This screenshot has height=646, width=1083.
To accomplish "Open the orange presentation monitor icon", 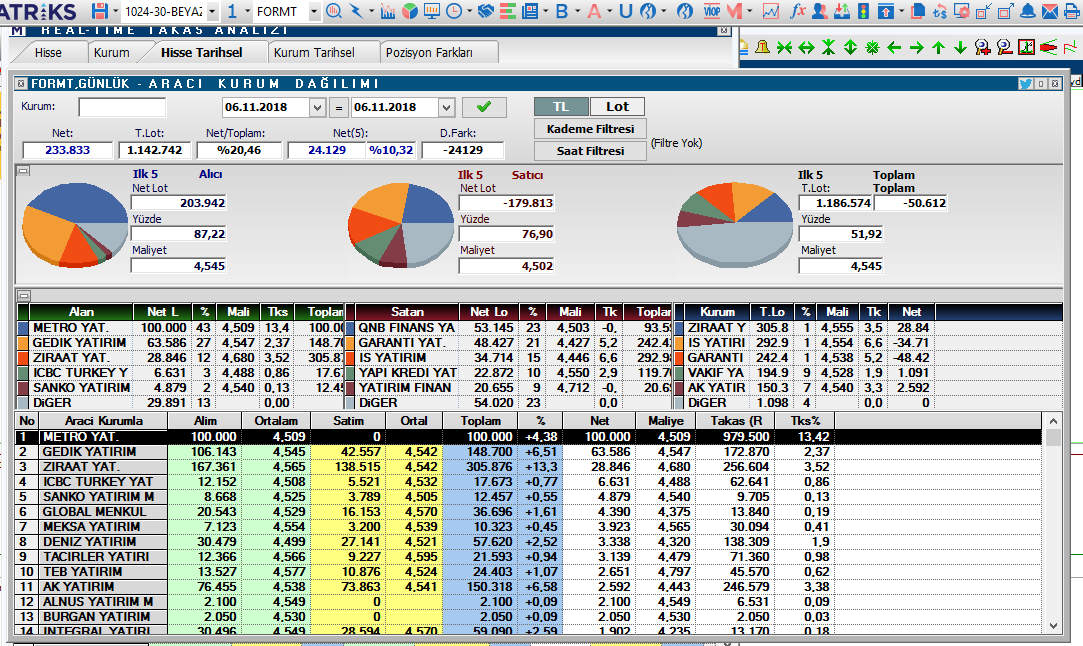I will (432, 11).
